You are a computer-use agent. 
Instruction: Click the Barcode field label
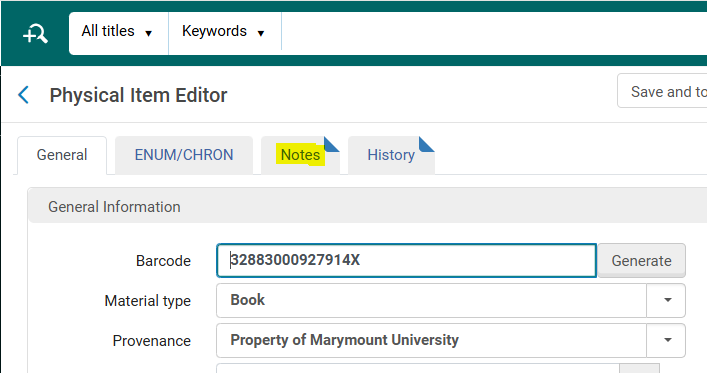click(x=163, y=261)
